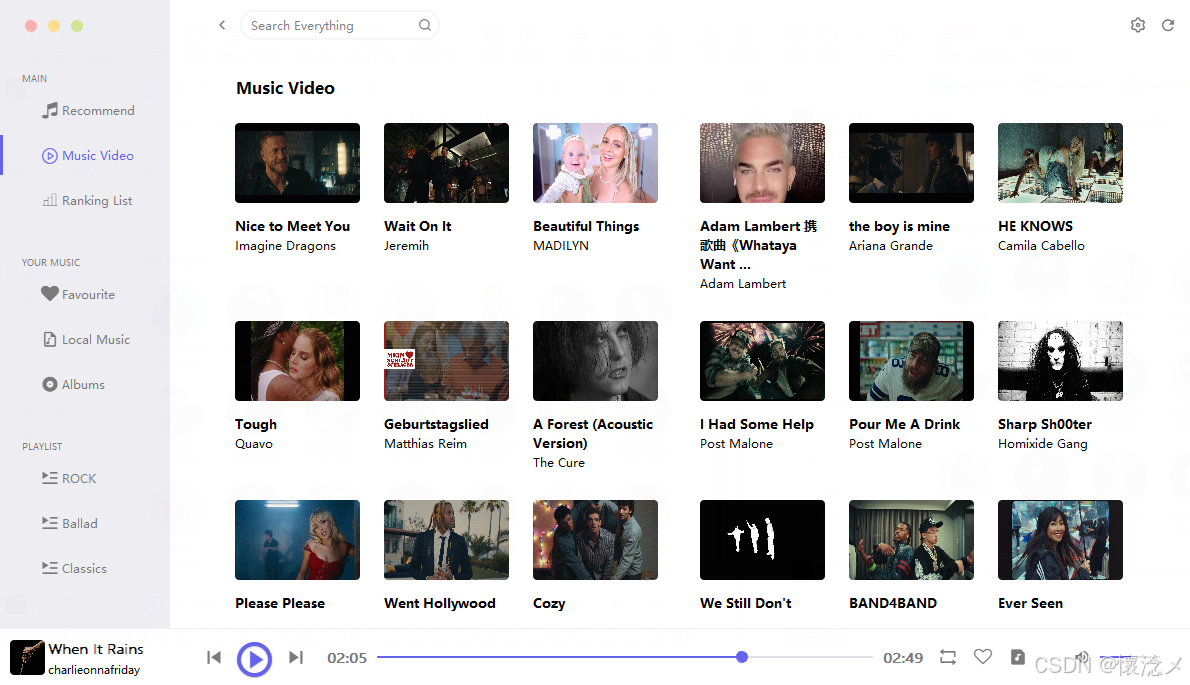Image resolution: width=1190 pixels, height=685 pixels.
Task: Mute the volume speaker icon
Action: [1082, 657]
